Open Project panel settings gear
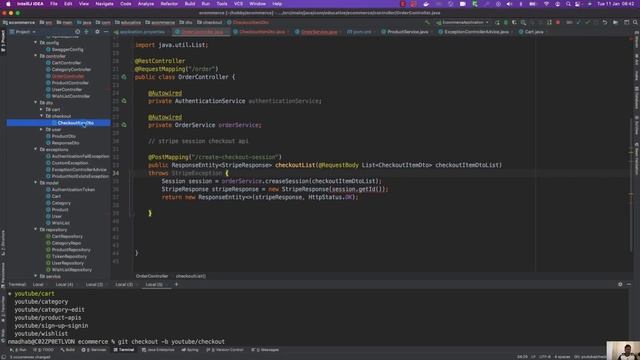This screenshot has width=640, height=360. tap(97, 31)
